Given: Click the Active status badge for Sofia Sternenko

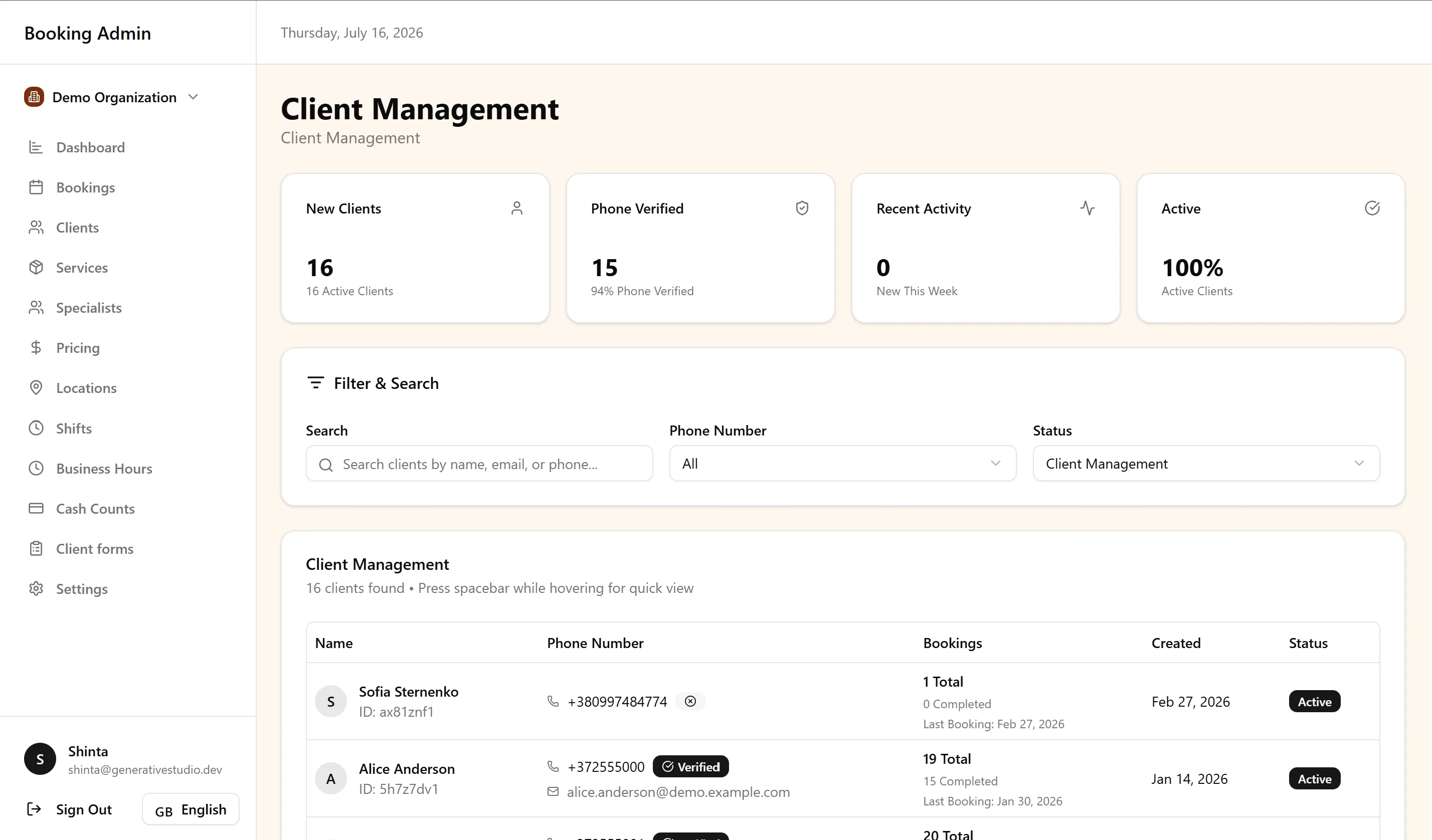Looking at the screenshot, I should 1314,701.
